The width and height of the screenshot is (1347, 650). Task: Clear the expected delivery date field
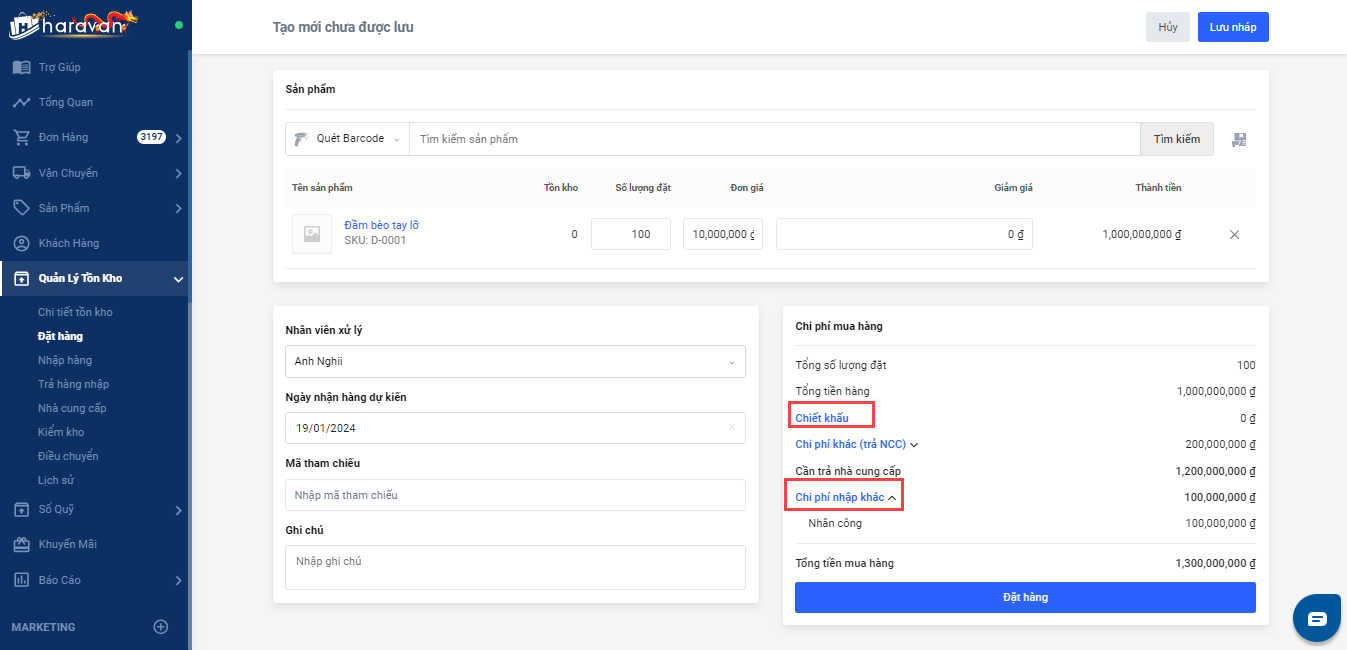tap(731, 428)
